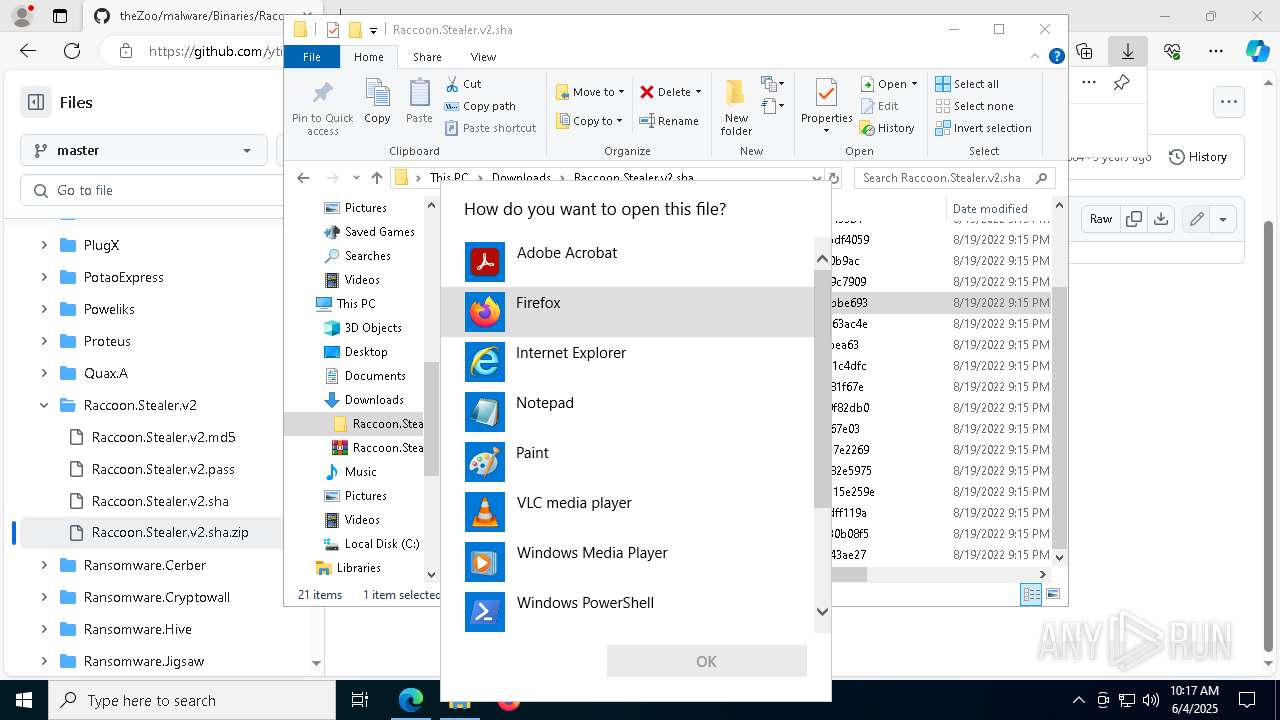
Task: Click Paste shortcut in ribbon
Action: click(x=490, y=128)
